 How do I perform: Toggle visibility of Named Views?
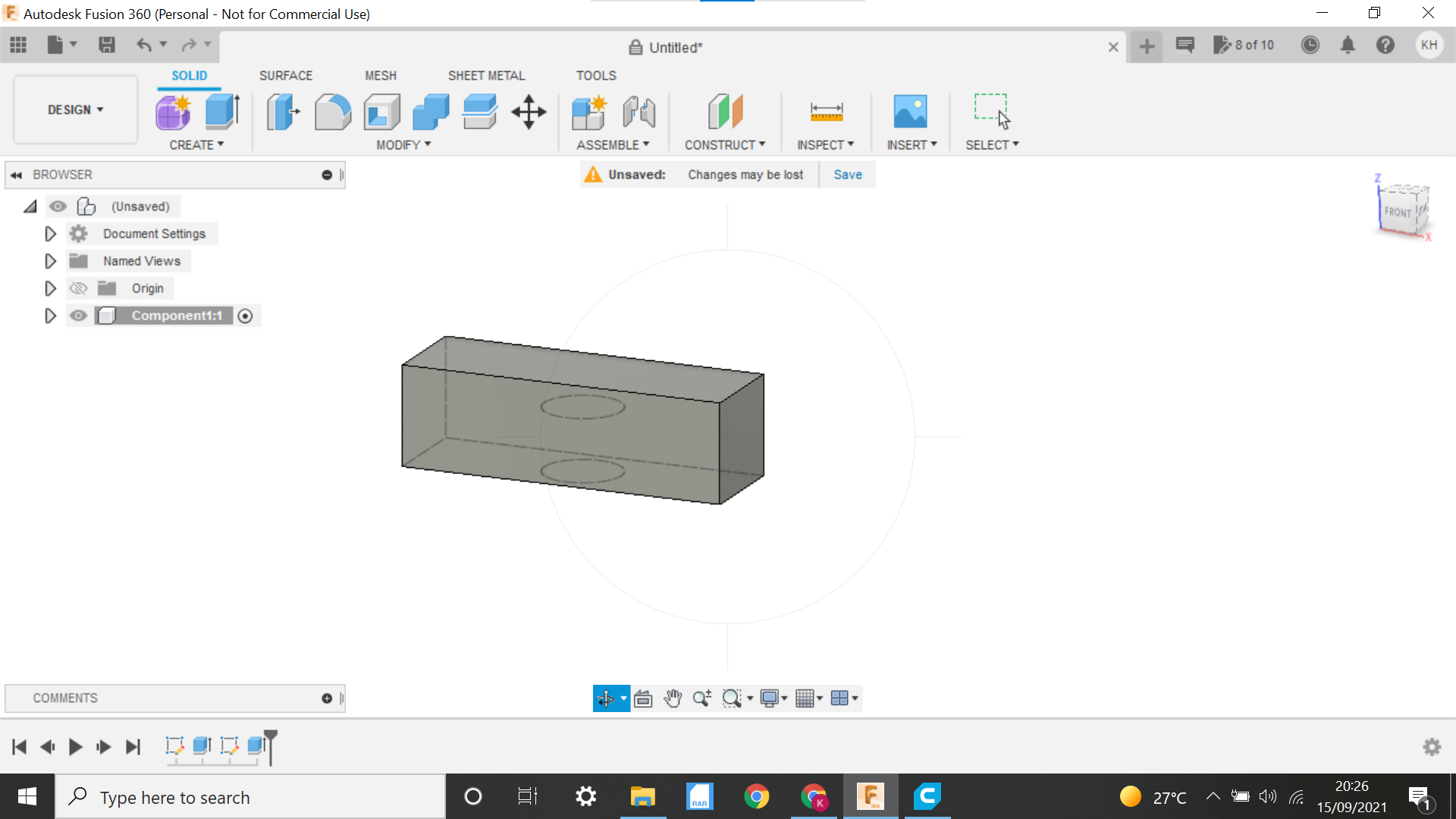(78, 261)
